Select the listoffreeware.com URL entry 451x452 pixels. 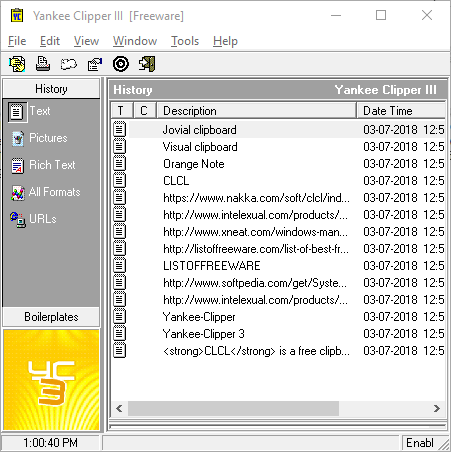pos(256,249)
